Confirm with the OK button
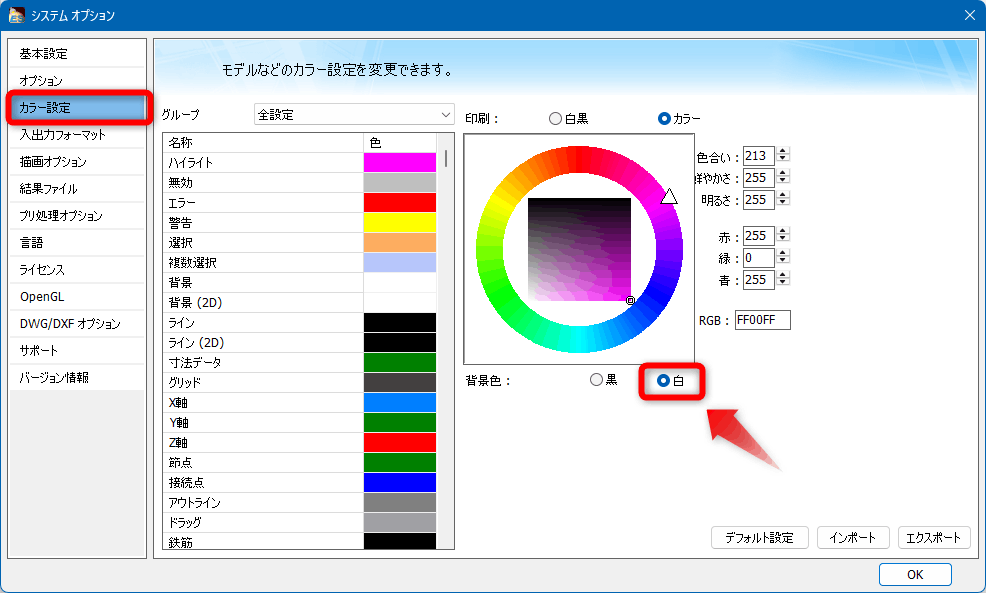This screenshot has width=986, height=593. tap(915, 574)
